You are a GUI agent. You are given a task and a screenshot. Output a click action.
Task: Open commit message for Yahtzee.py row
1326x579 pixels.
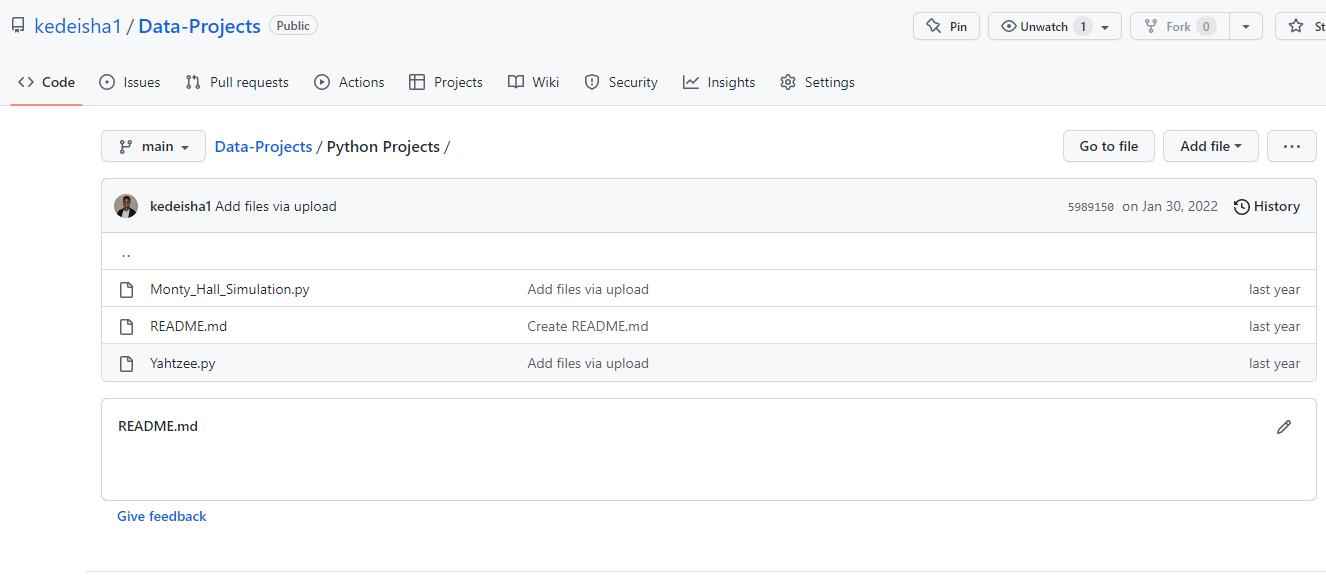pos(588,363)
